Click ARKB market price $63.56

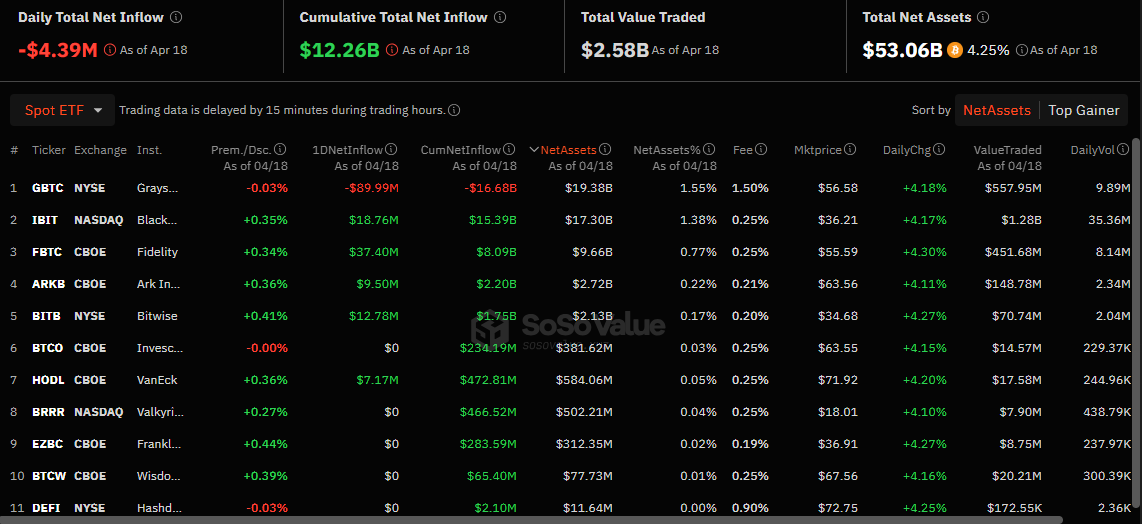coord(838,283)
